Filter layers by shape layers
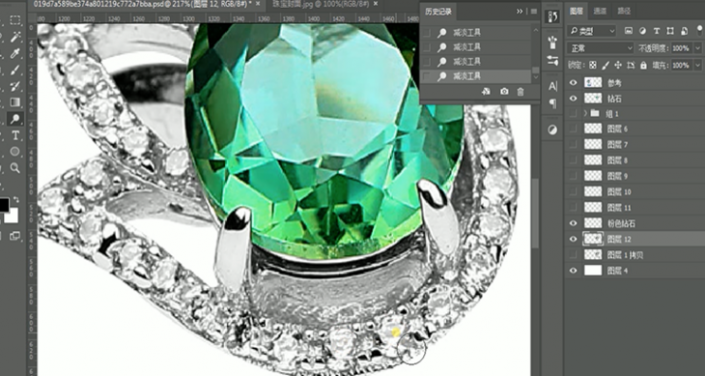705x376 pixels. tap(670, 31)
